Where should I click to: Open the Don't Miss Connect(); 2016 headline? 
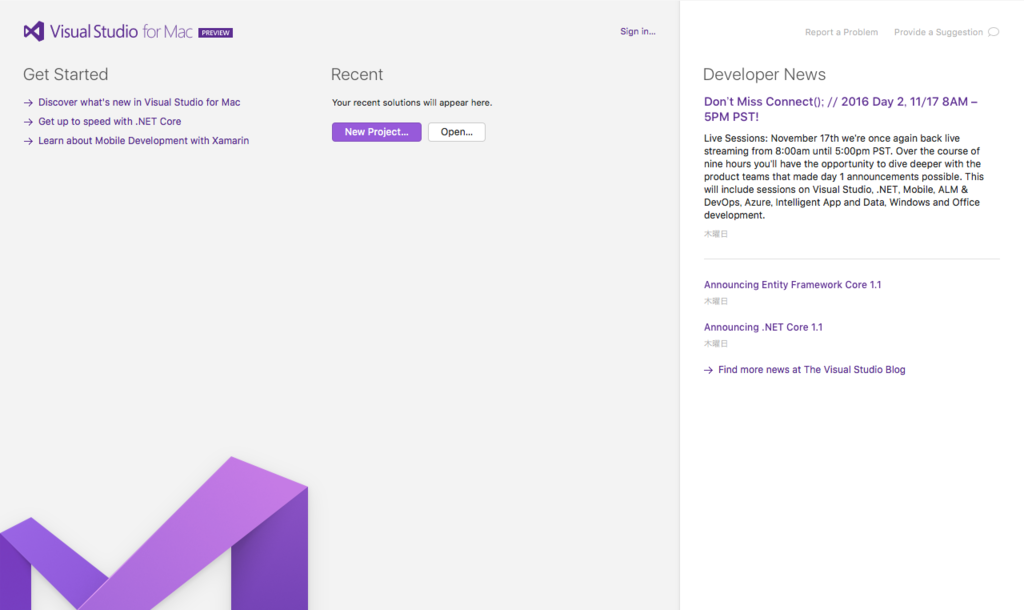840,109
